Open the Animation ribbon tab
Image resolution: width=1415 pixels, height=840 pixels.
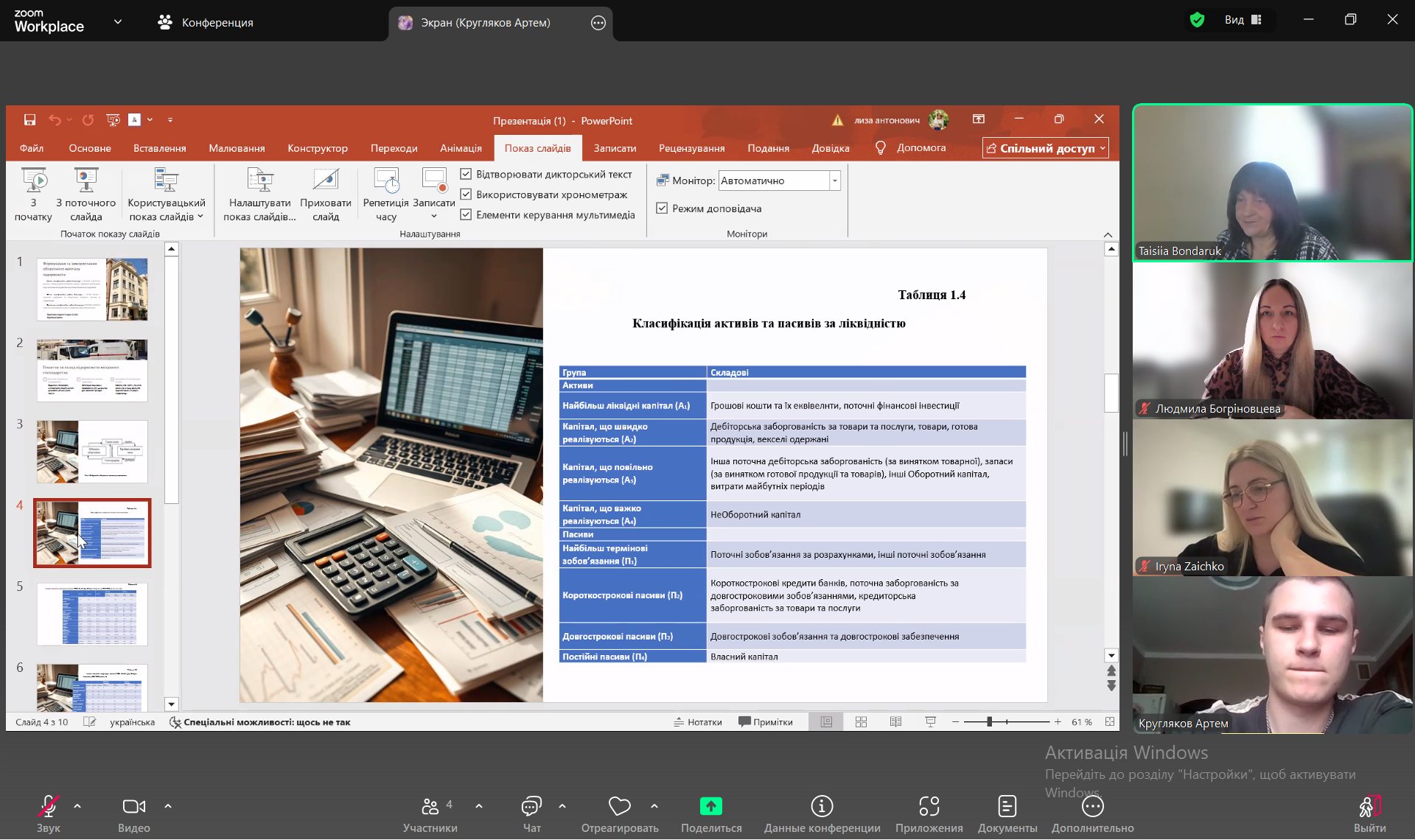[461, 148]
